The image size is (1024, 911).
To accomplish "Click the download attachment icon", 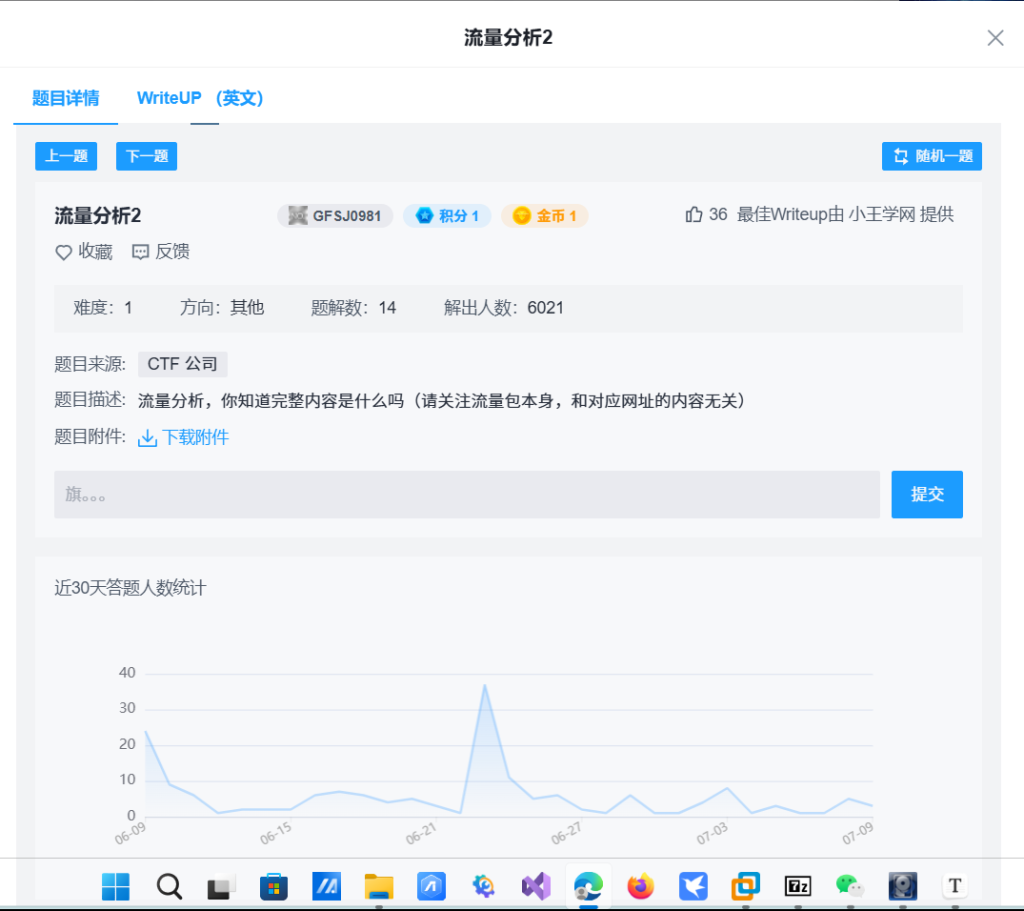I will [147, 438].
